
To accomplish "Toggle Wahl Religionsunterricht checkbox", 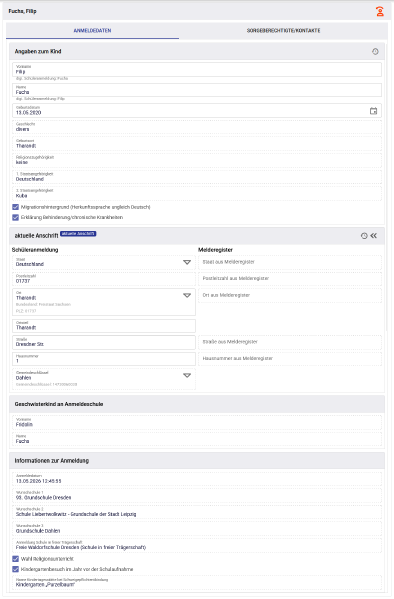I will tap(15, 559).
